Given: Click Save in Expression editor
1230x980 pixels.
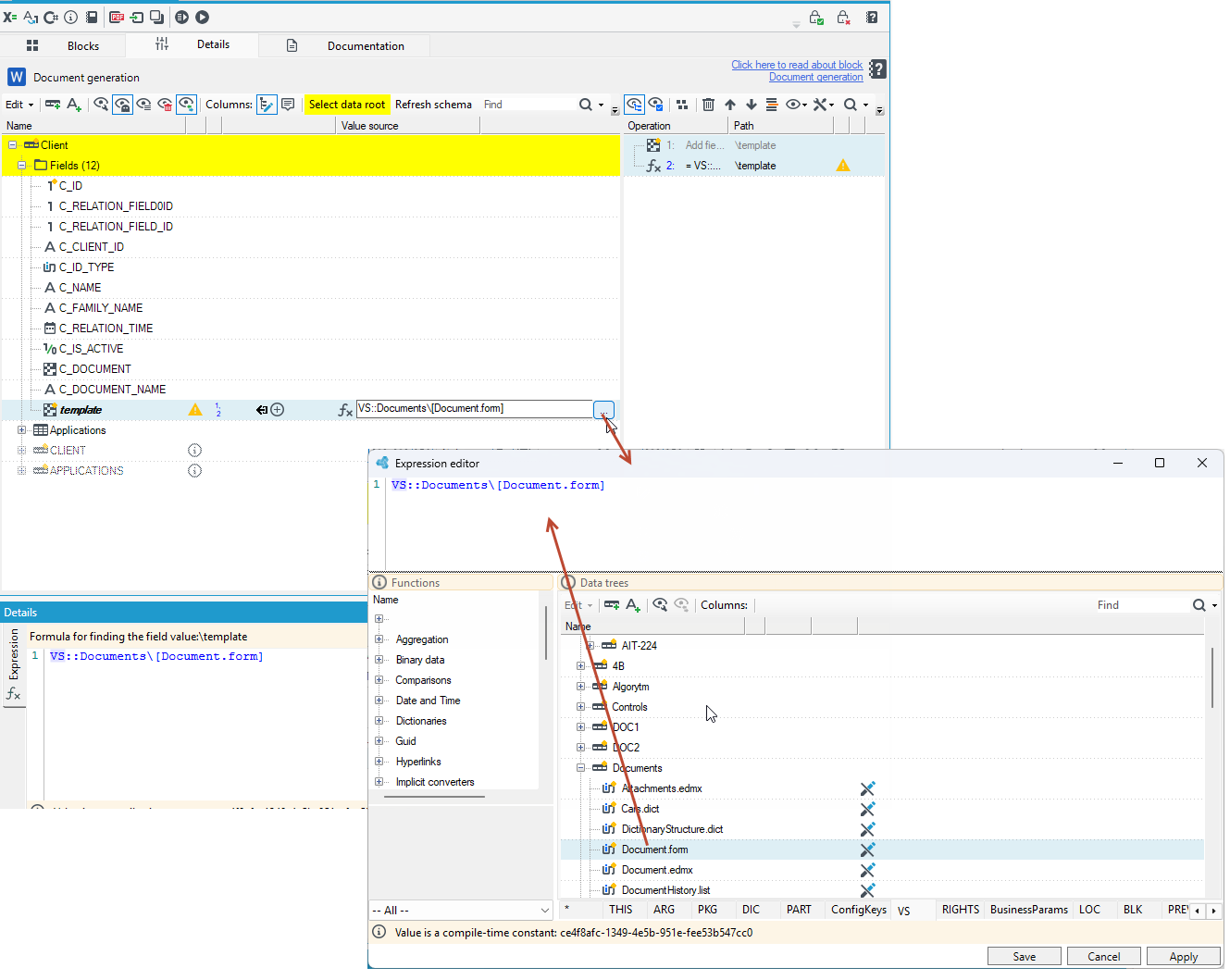Looking at the screenshot, I should [x=1024, y=957].
